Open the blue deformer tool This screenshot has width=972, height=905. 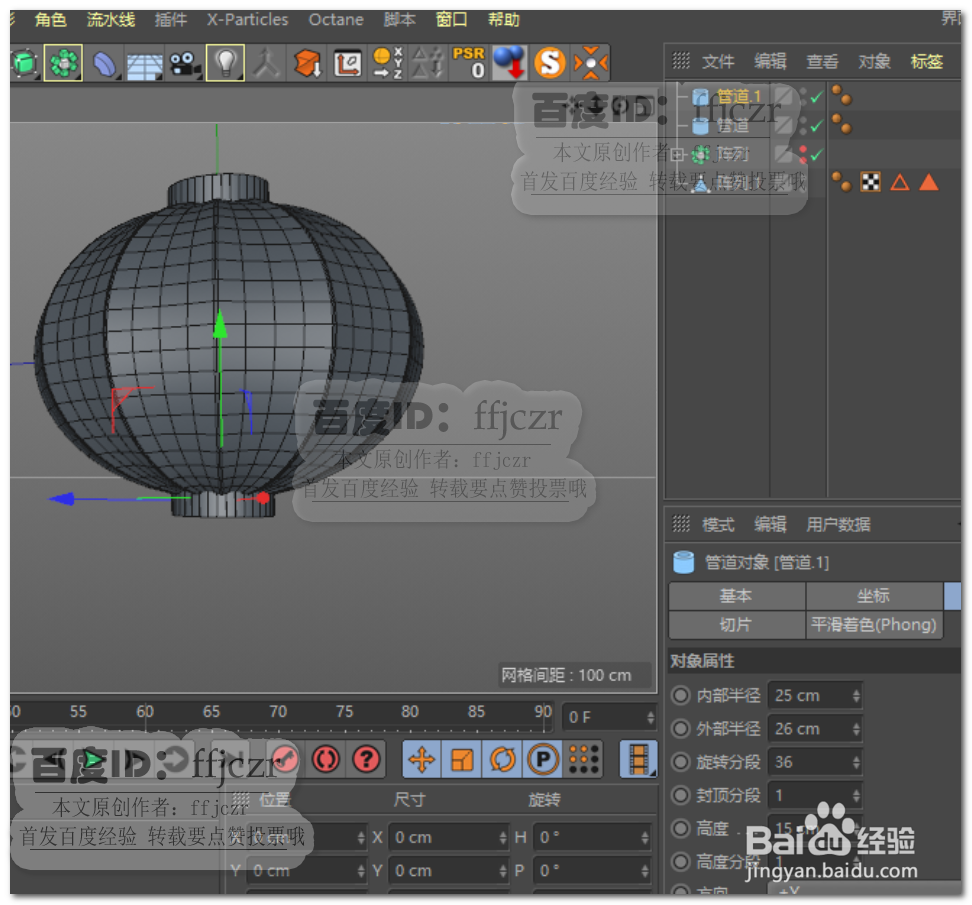tap(104, 63)
